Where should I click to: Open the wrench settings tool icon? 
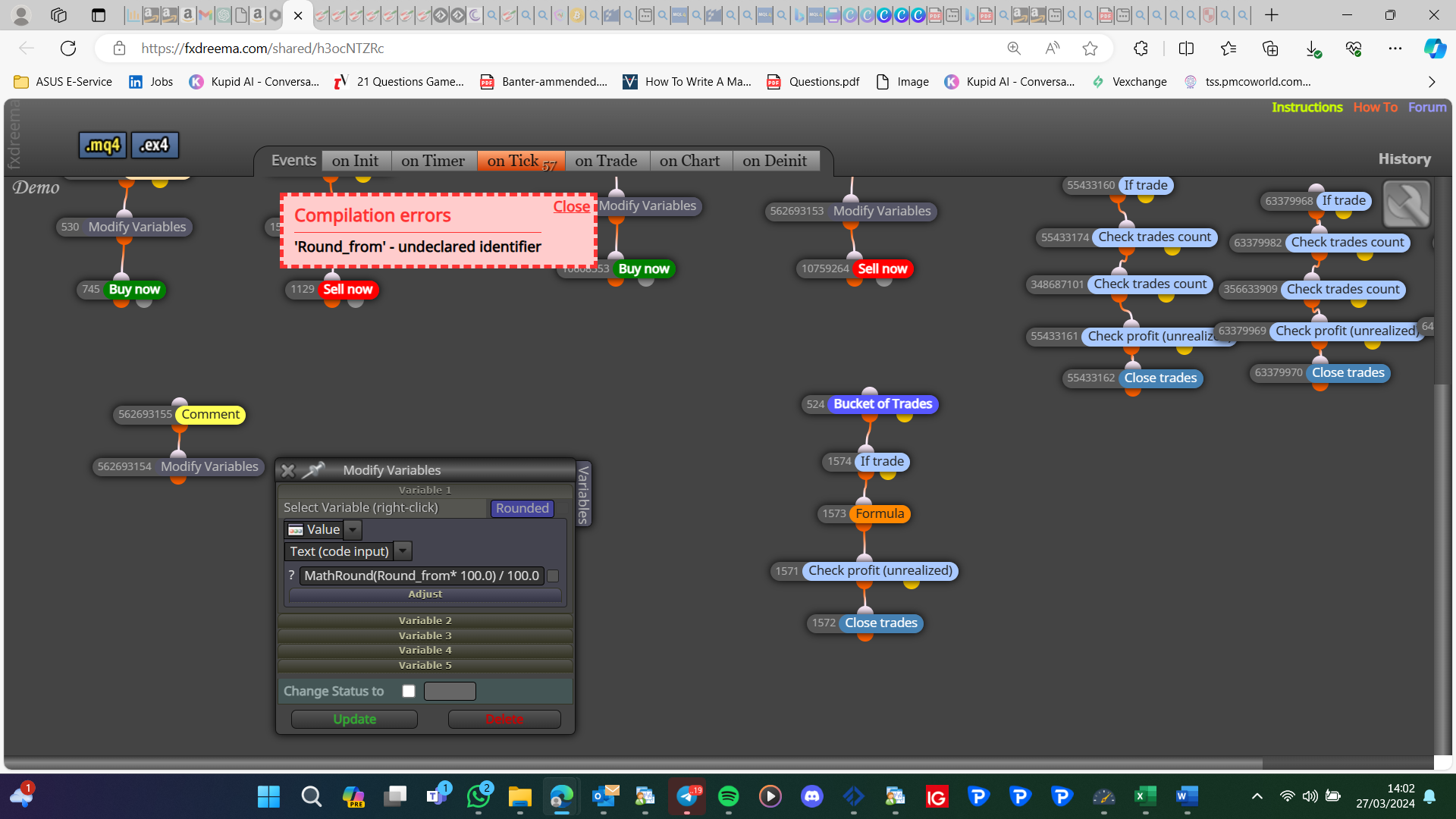tap(1407, 204)
